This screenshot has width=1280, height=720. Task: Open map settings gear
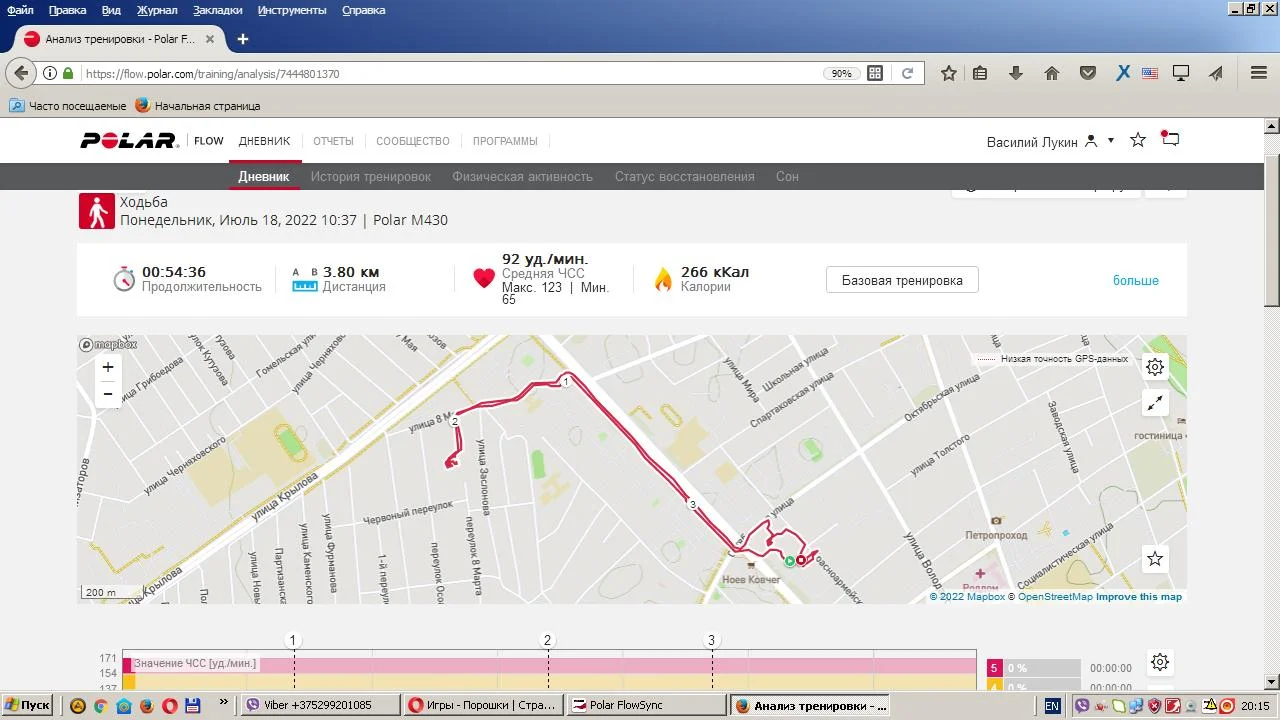click(x=1155, y=367)
